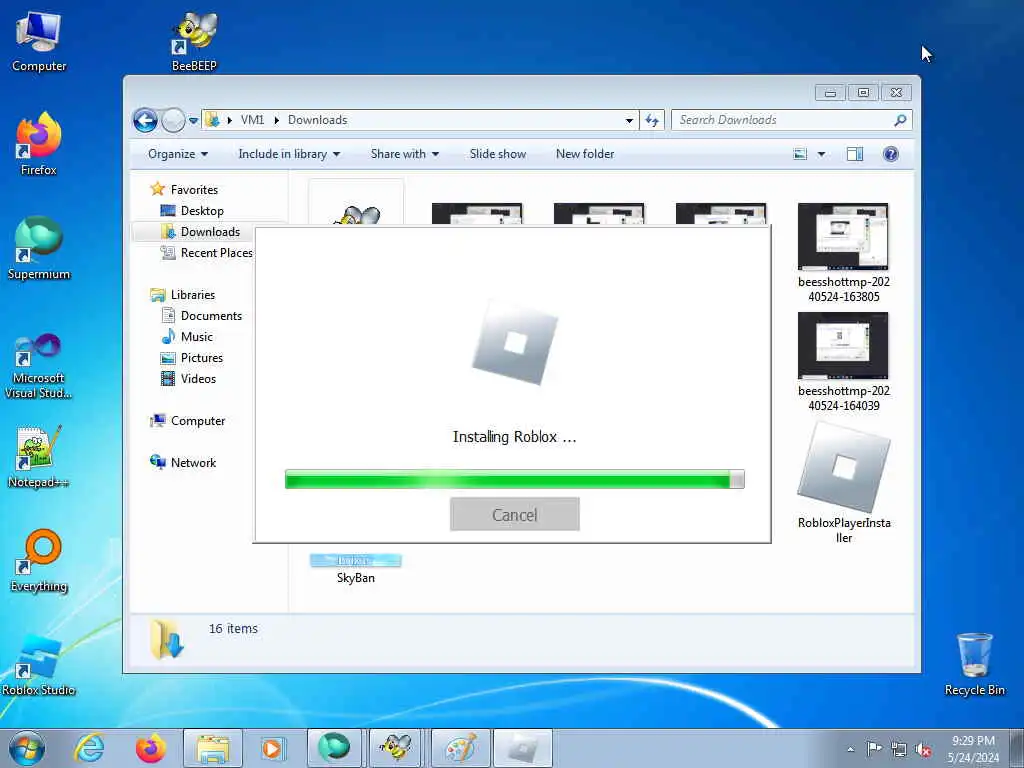Open Explorer help button
This screenshot has width=1024, height=768.
(x=891, y=154)
